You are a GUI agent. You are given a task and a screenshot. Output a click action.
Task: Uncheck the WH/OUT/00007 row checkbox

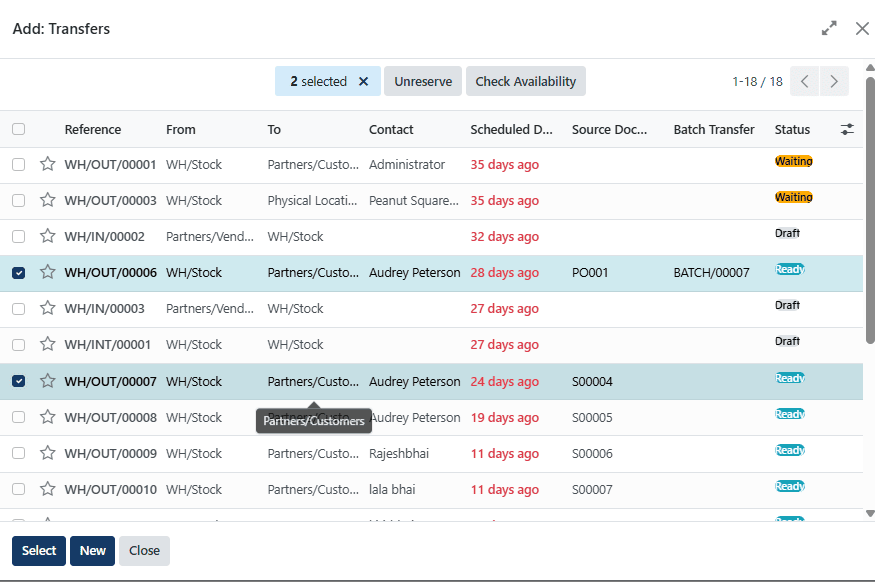pos(18,381)
